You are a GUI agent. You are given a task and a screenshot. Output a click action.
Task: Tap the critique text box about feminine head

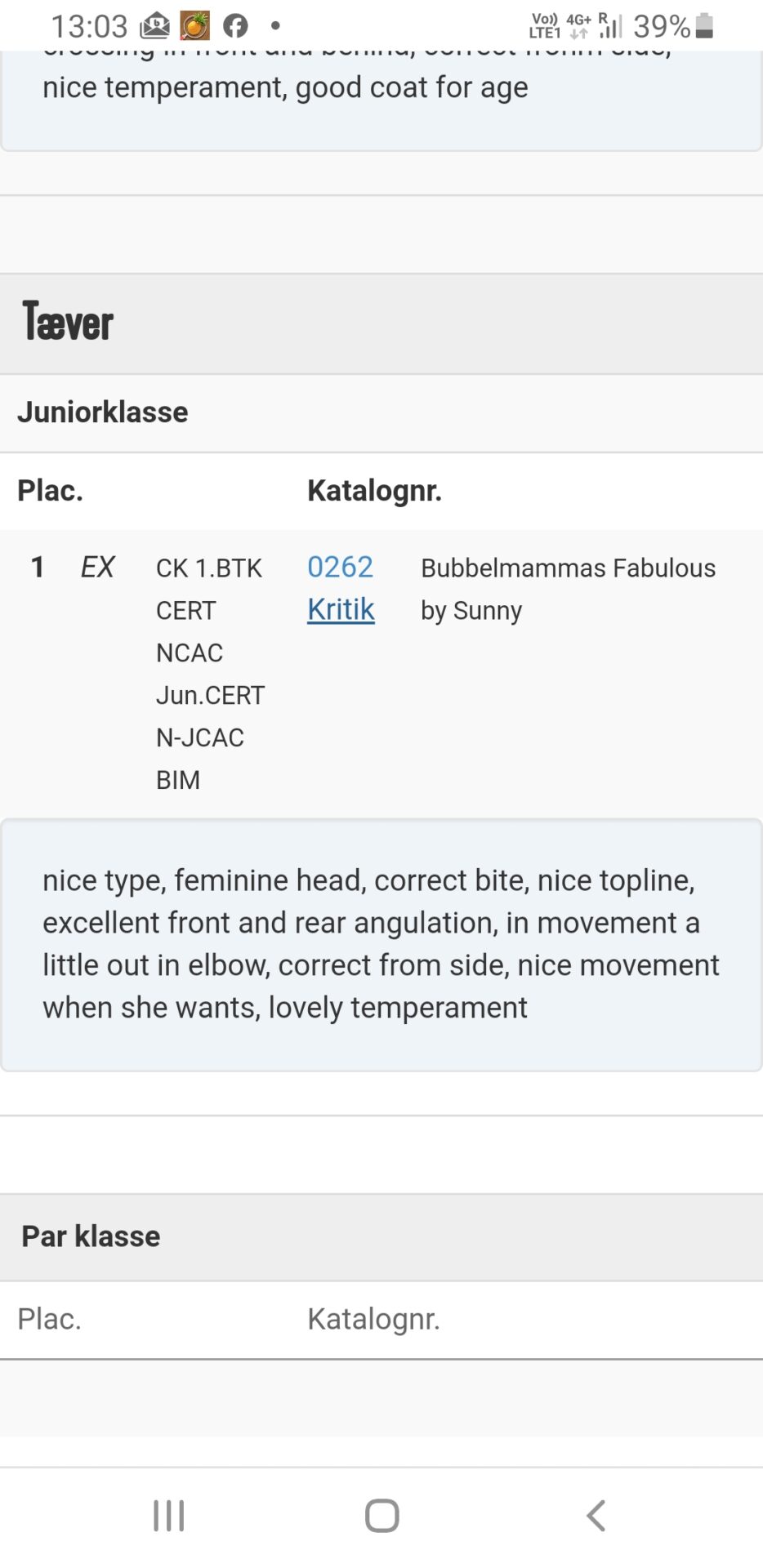tap(381, 945)
